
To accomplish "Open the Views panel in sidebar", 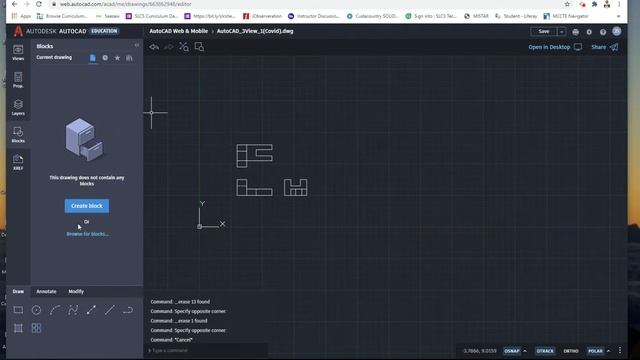I will tap(18, 53).
